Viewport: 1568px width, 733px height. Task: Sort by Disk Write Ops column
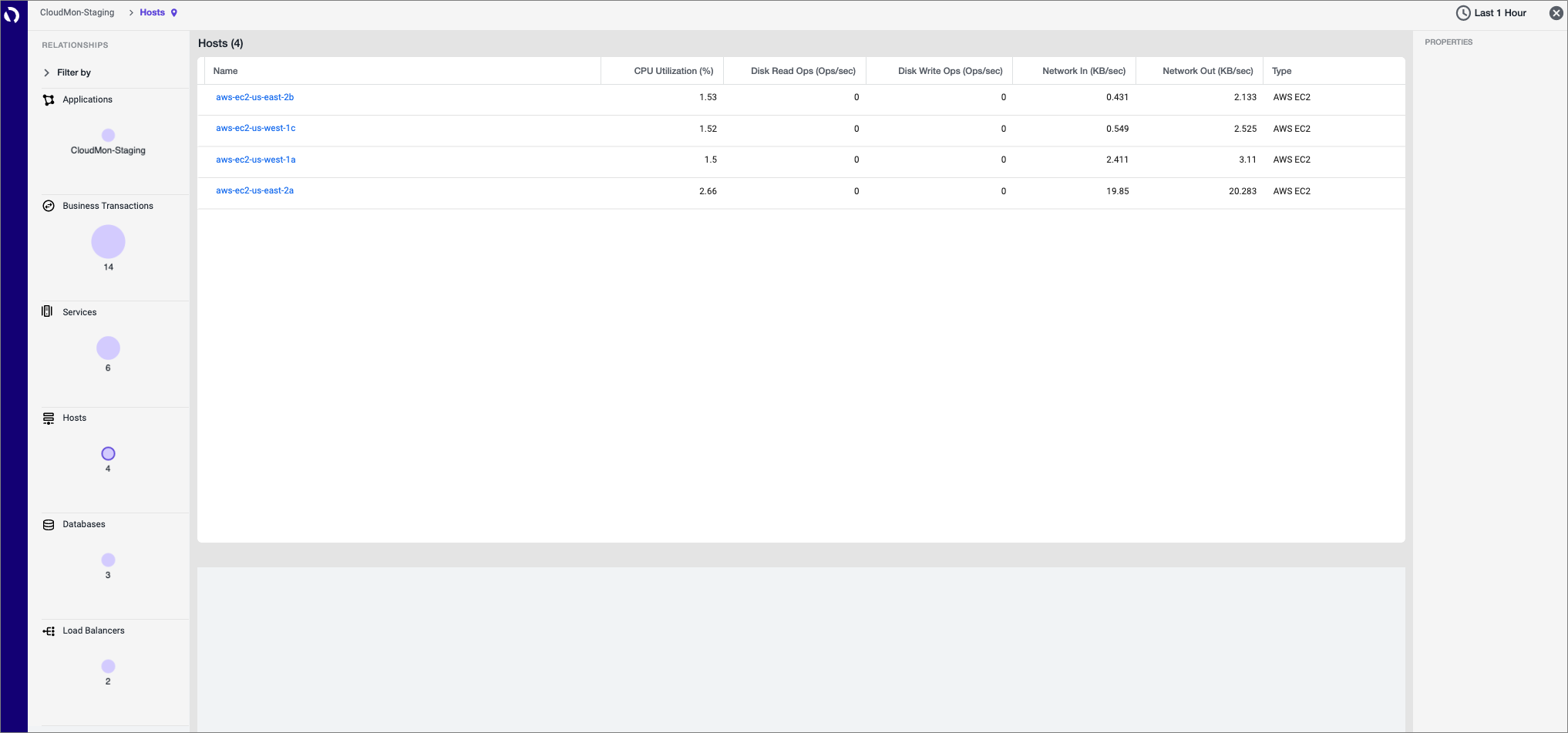[x=950, y=71]
